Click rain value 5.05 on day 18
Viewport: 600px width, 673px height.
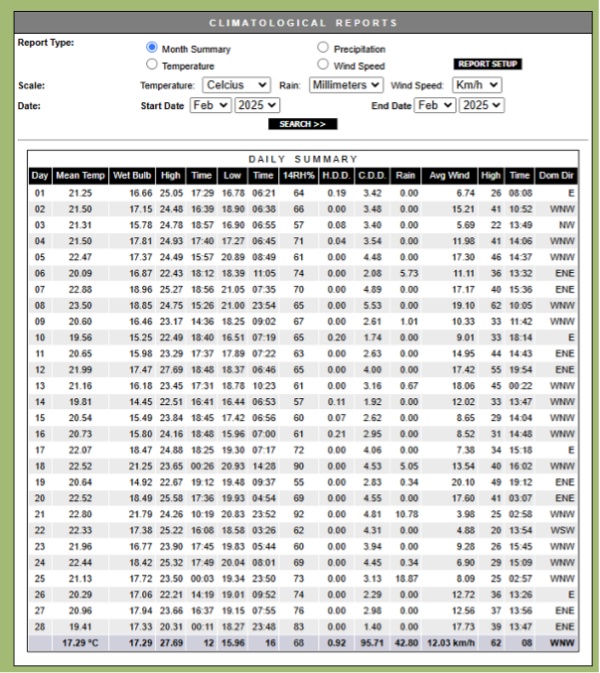(409, 466)
